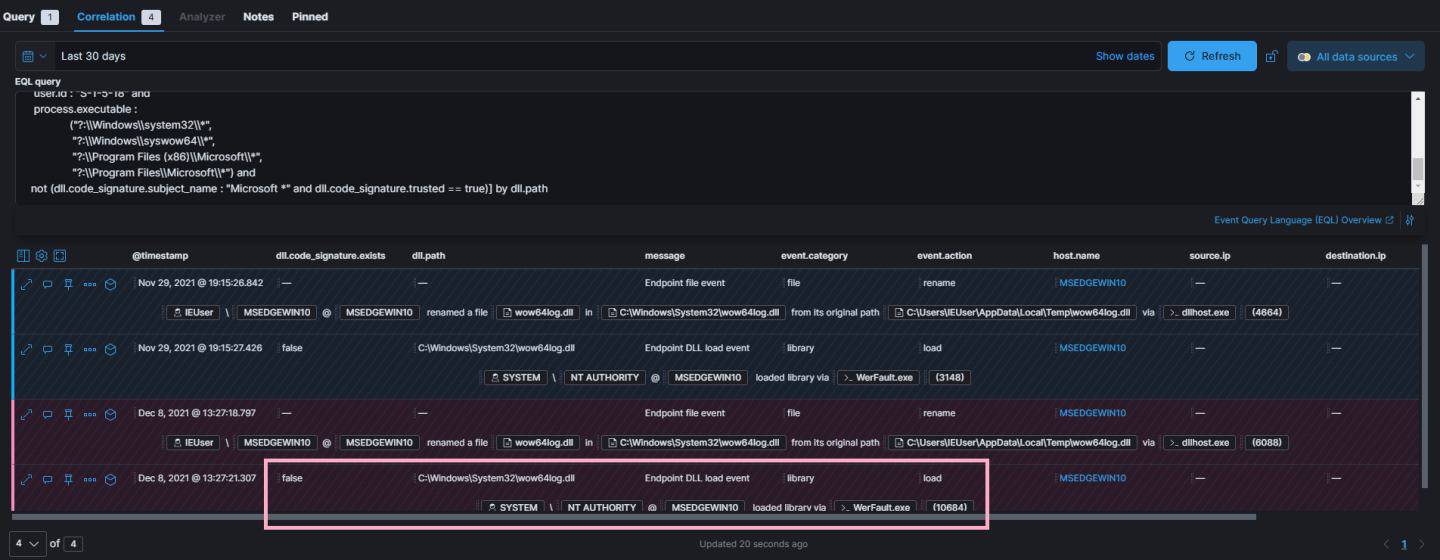1440x560 pixels.
Task: Enter full screen via header icon
Action: pyautogui.click(x=60, y=256)
